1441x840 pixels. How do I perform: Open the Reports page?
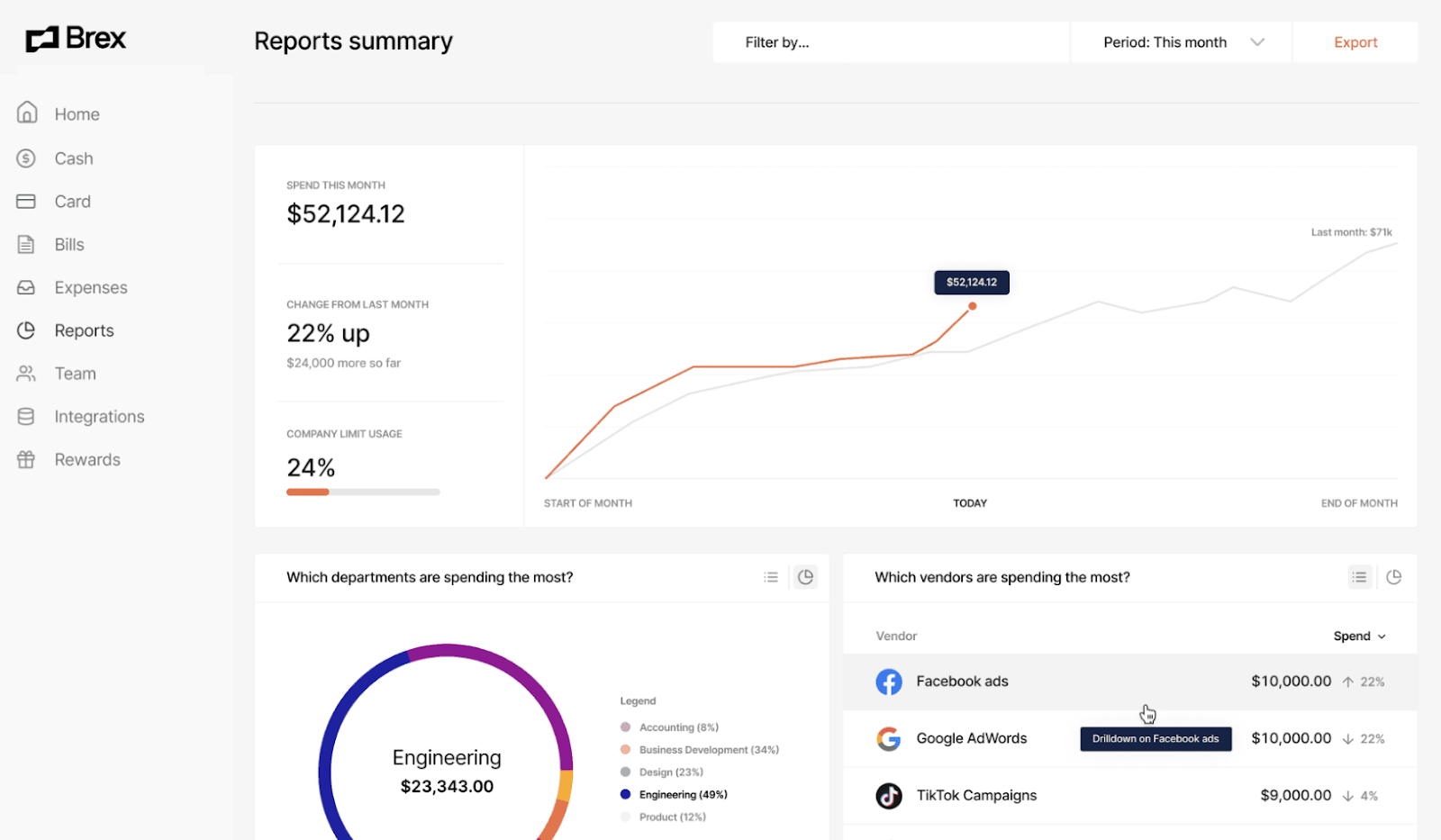coord(84,330)
